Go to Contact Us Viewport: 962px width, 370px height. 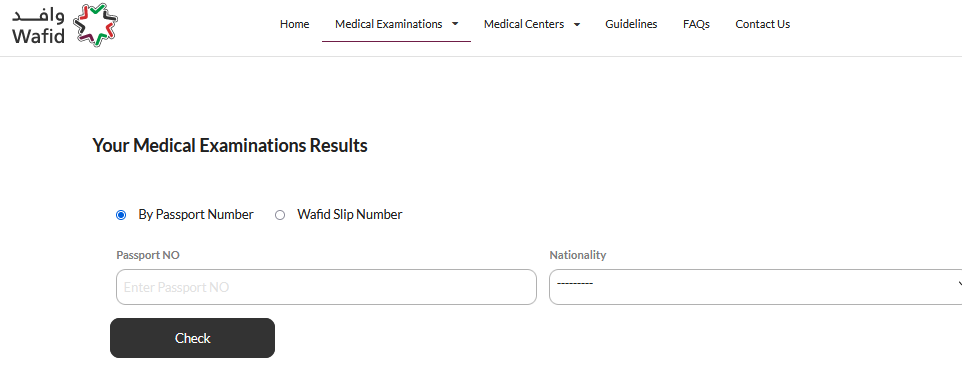pos(763,24)
